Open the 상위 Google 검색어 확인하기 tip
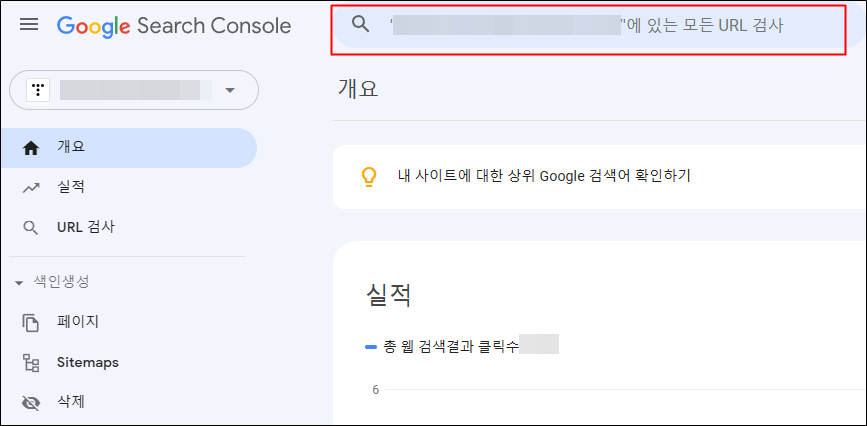 544,176
